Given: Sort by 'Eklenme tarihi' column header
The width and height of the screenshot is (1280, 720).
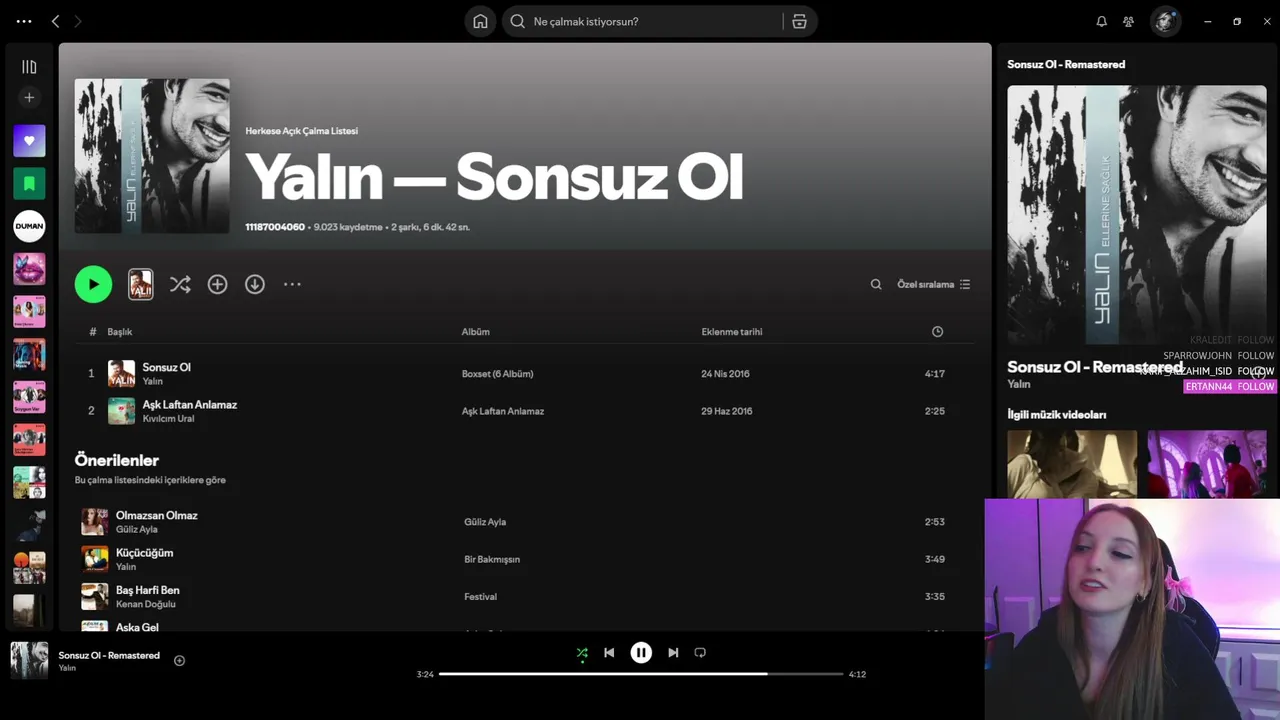Looking at the screenshot, I should 732,332.
